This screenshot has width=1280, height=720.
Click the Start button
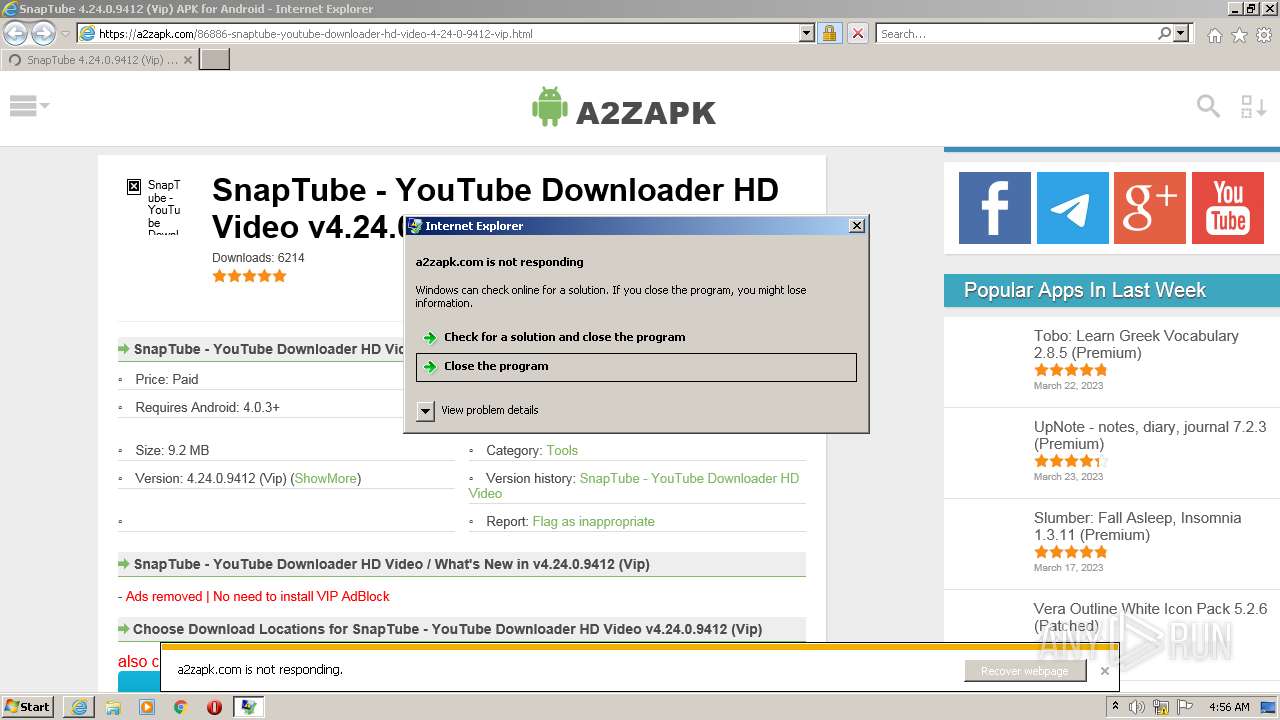(28, 707)
